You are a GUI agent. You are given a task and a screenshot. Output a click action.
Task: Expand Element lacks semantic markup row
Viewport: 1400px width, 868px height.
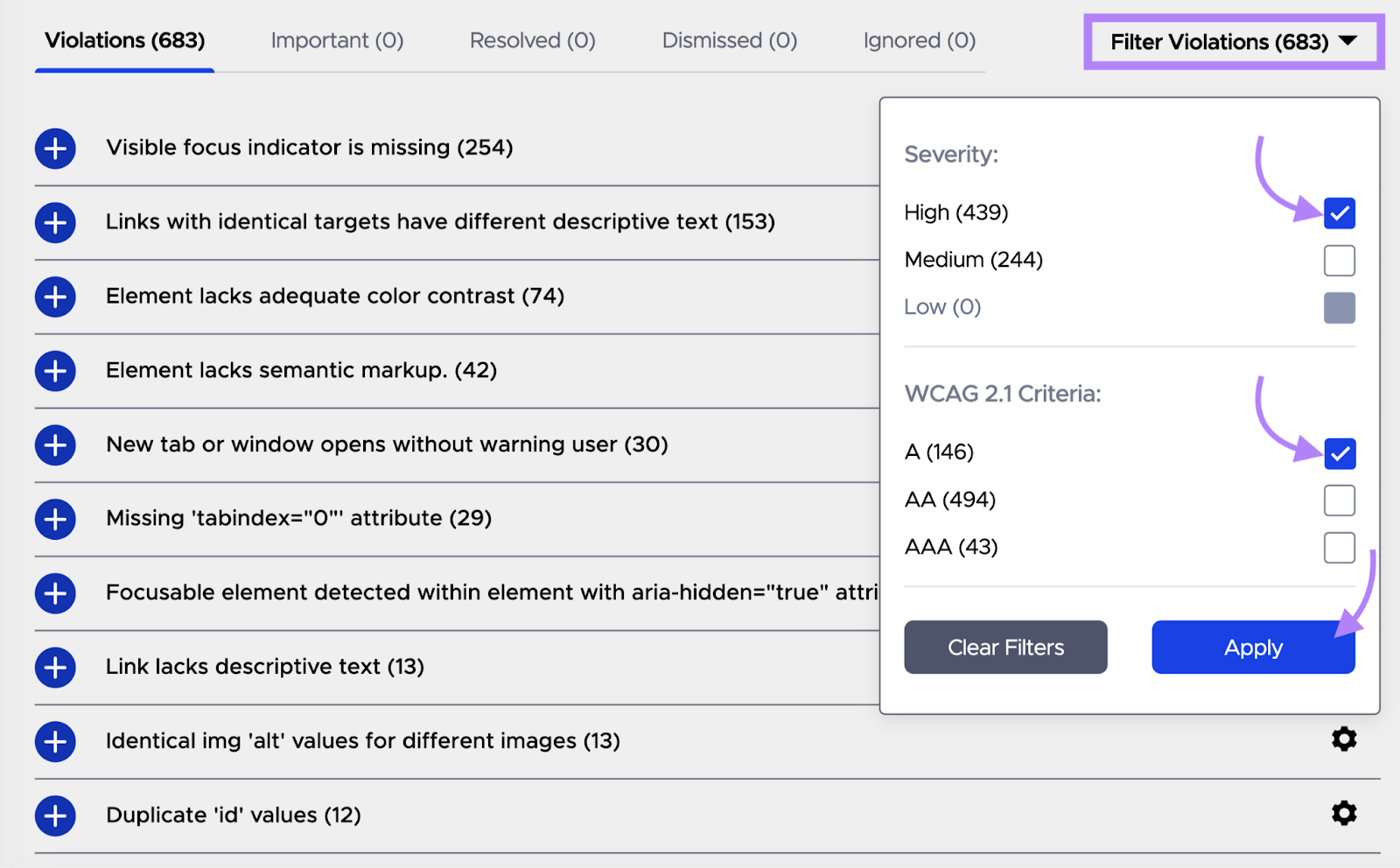55,371
